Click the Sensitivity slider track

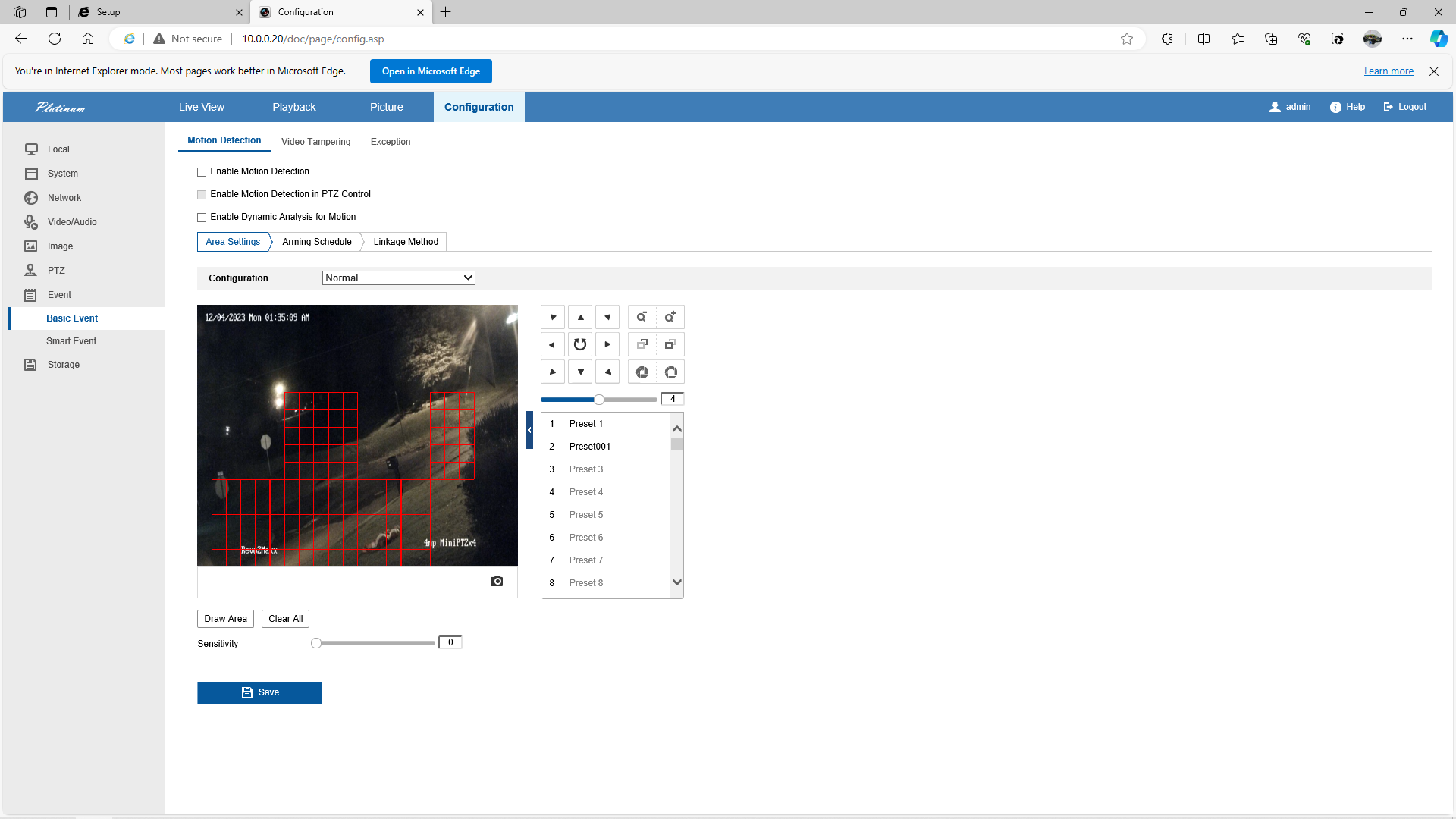click(375, 643)
